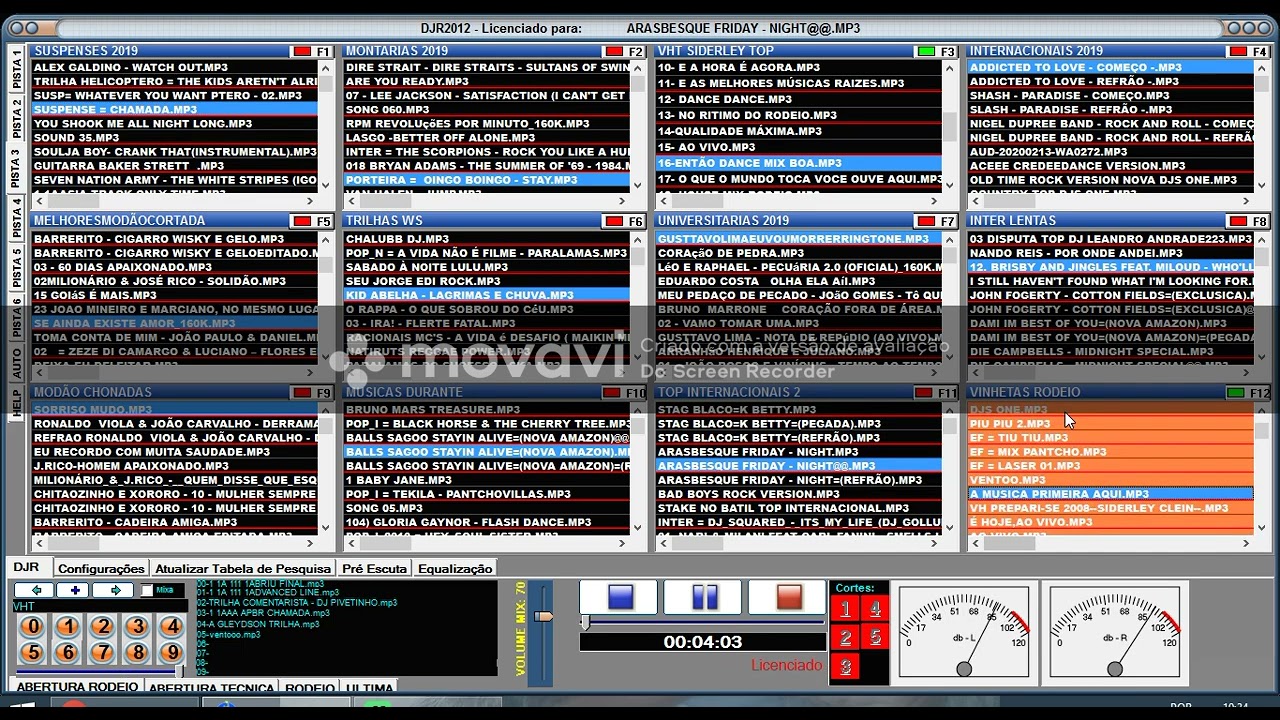Click scroll-up arrow in MONTARIAS 2019 list
This screenshot has width=1280, height=720.
tap(638, 67)
